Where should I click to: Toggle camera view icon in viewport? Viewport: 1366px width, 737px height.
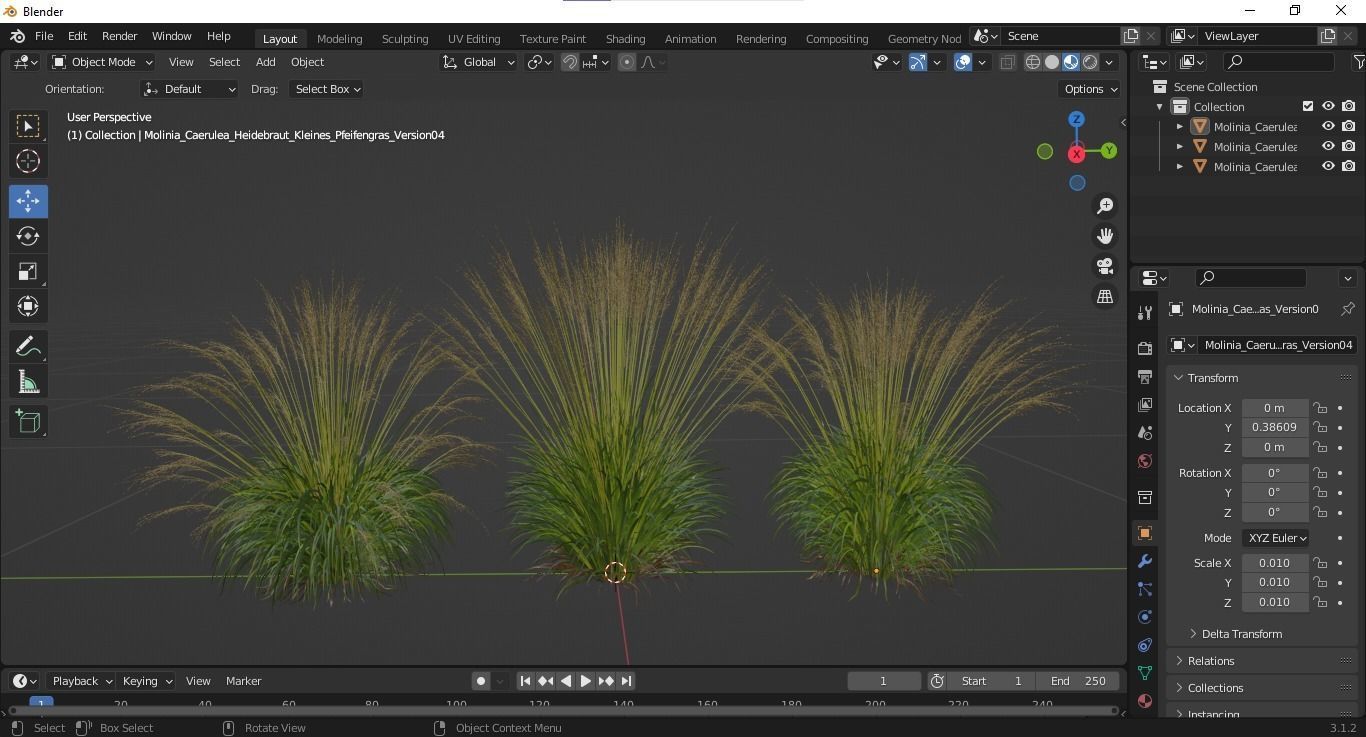pyautogui.click(x=1105, y=266)
